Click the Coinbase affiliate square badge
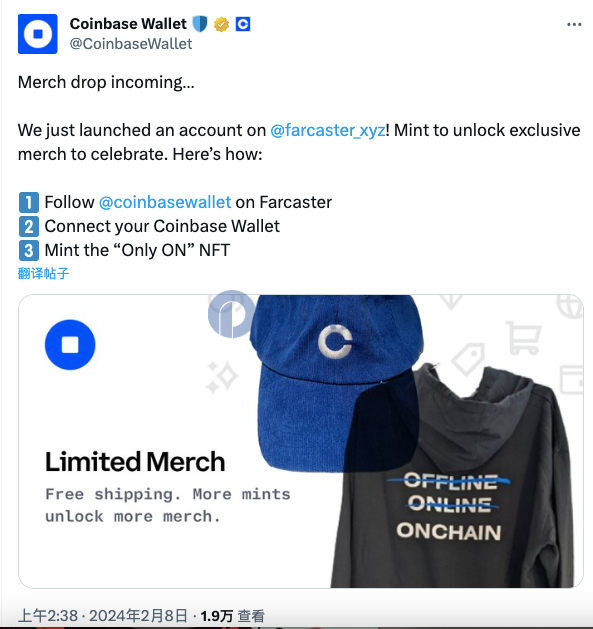This screenshot has height=629, width=593. (242, 24)
